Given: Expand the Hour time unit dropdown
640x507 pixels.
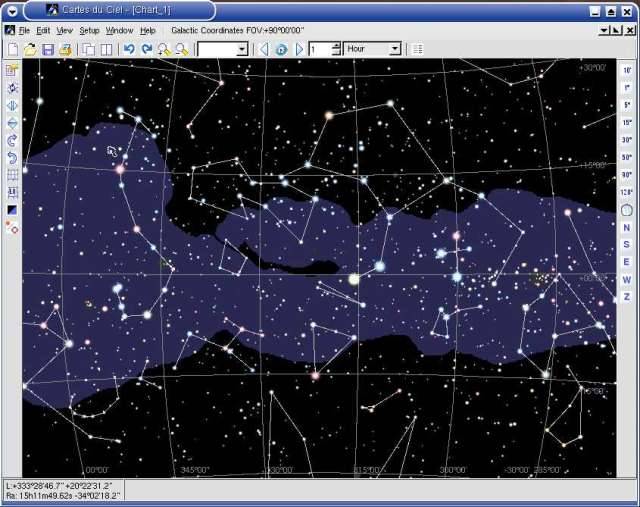Looking at the screenshot, I should tap(395, 49).
